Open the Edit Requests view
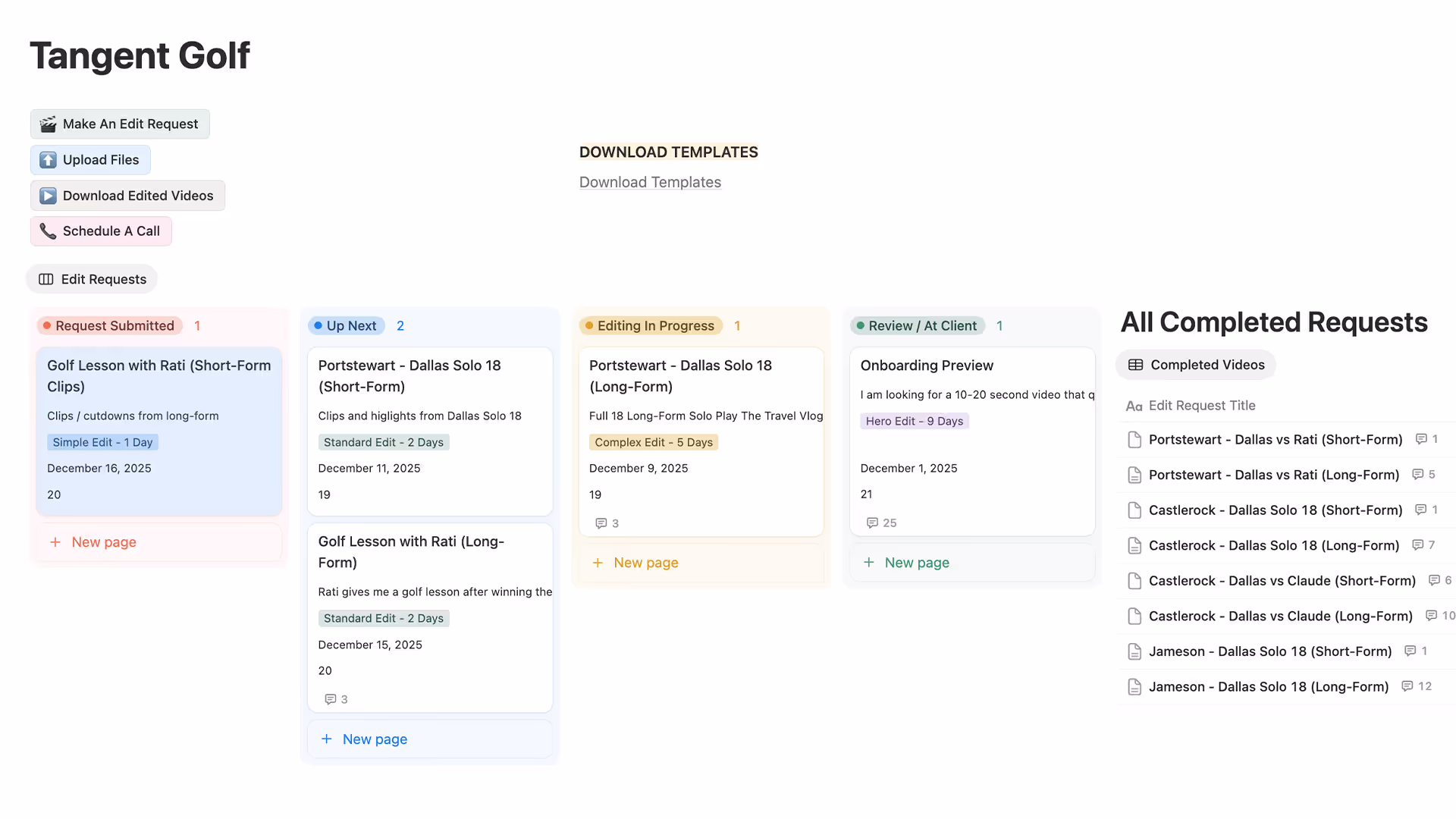The width and height of the screenshot is (1456, 819). click(x=102, y=278)
